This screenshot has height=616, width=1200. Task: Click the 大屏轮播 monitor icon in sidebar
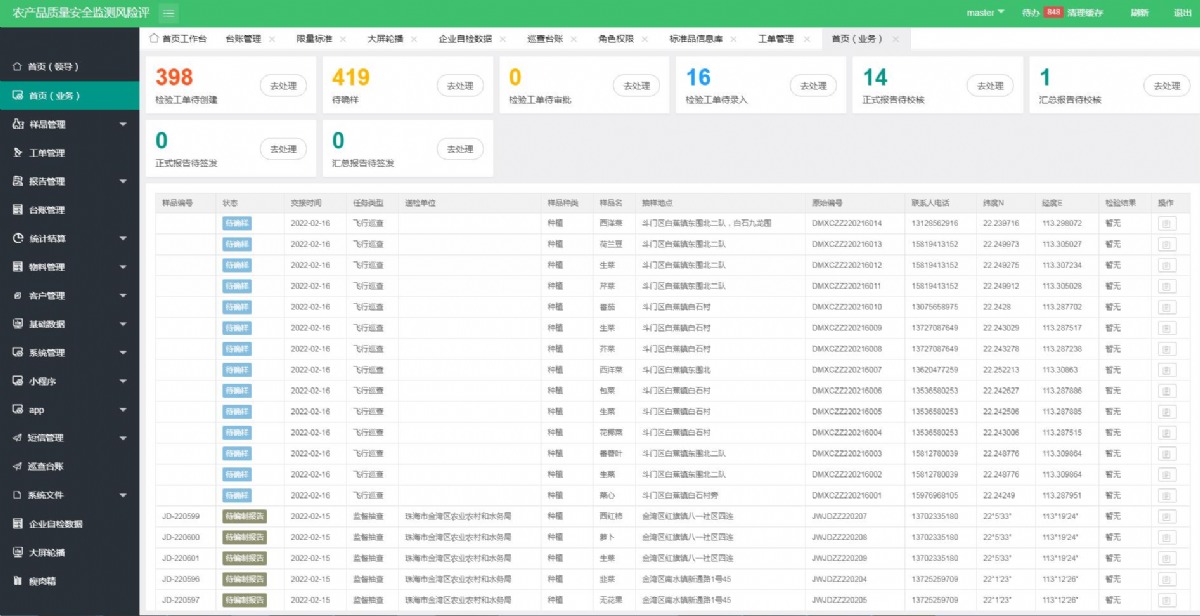point(18,552)
